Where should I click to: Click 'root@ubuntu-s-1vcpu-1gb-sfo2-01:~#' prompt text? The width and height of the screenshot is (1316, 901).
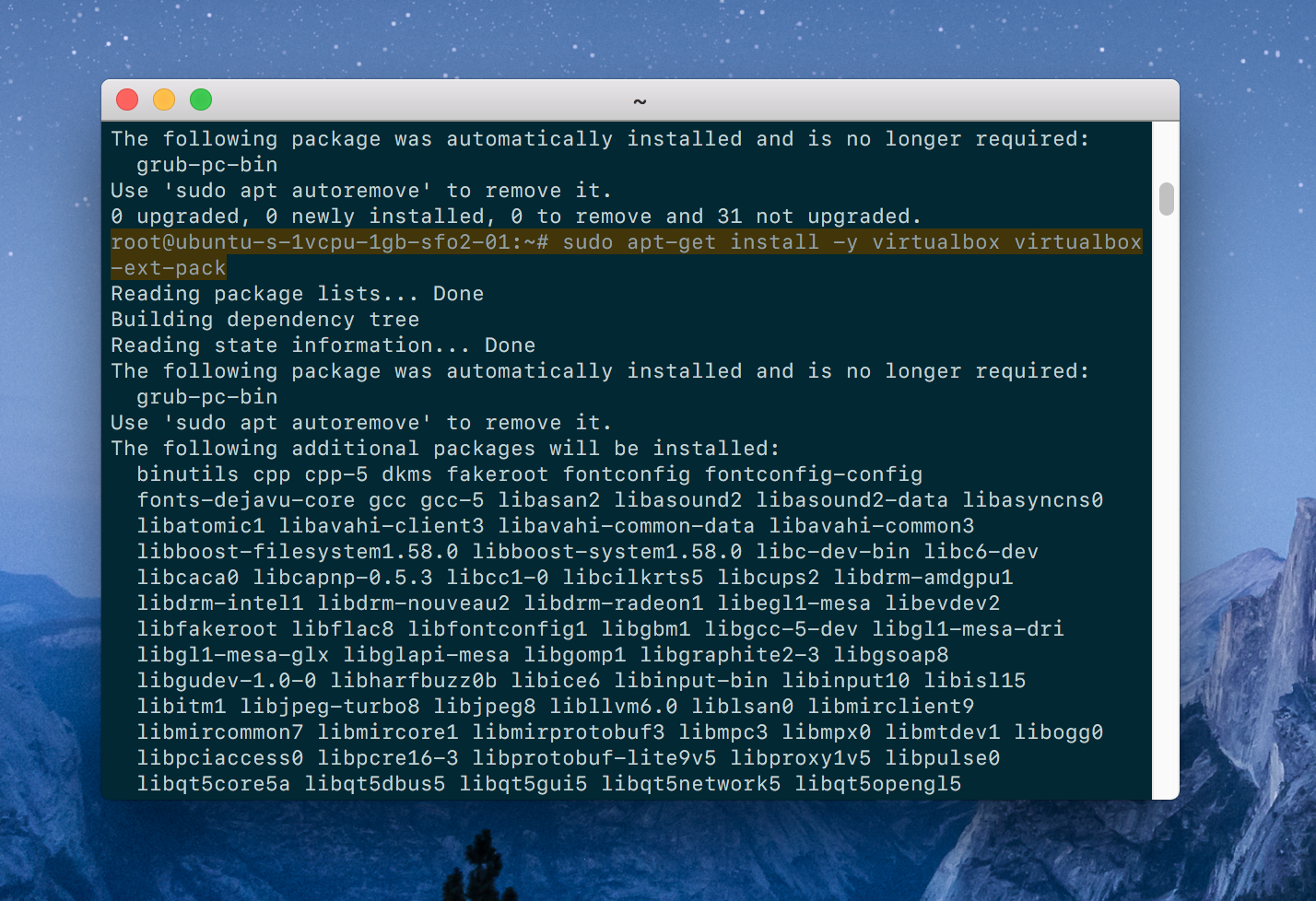tap(330, 242)
